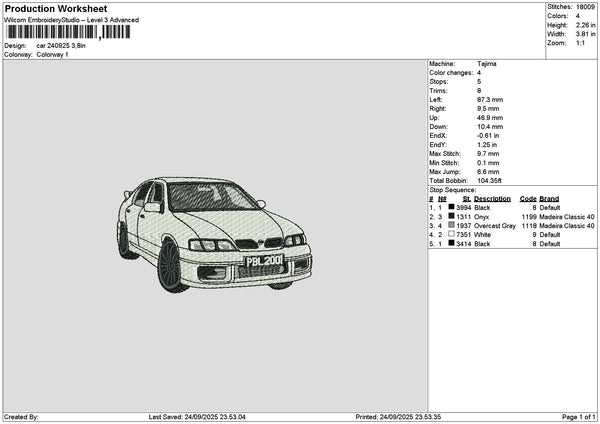
Task: Click the Up value 46.9 mm
Action: click(x=490, y=118)
